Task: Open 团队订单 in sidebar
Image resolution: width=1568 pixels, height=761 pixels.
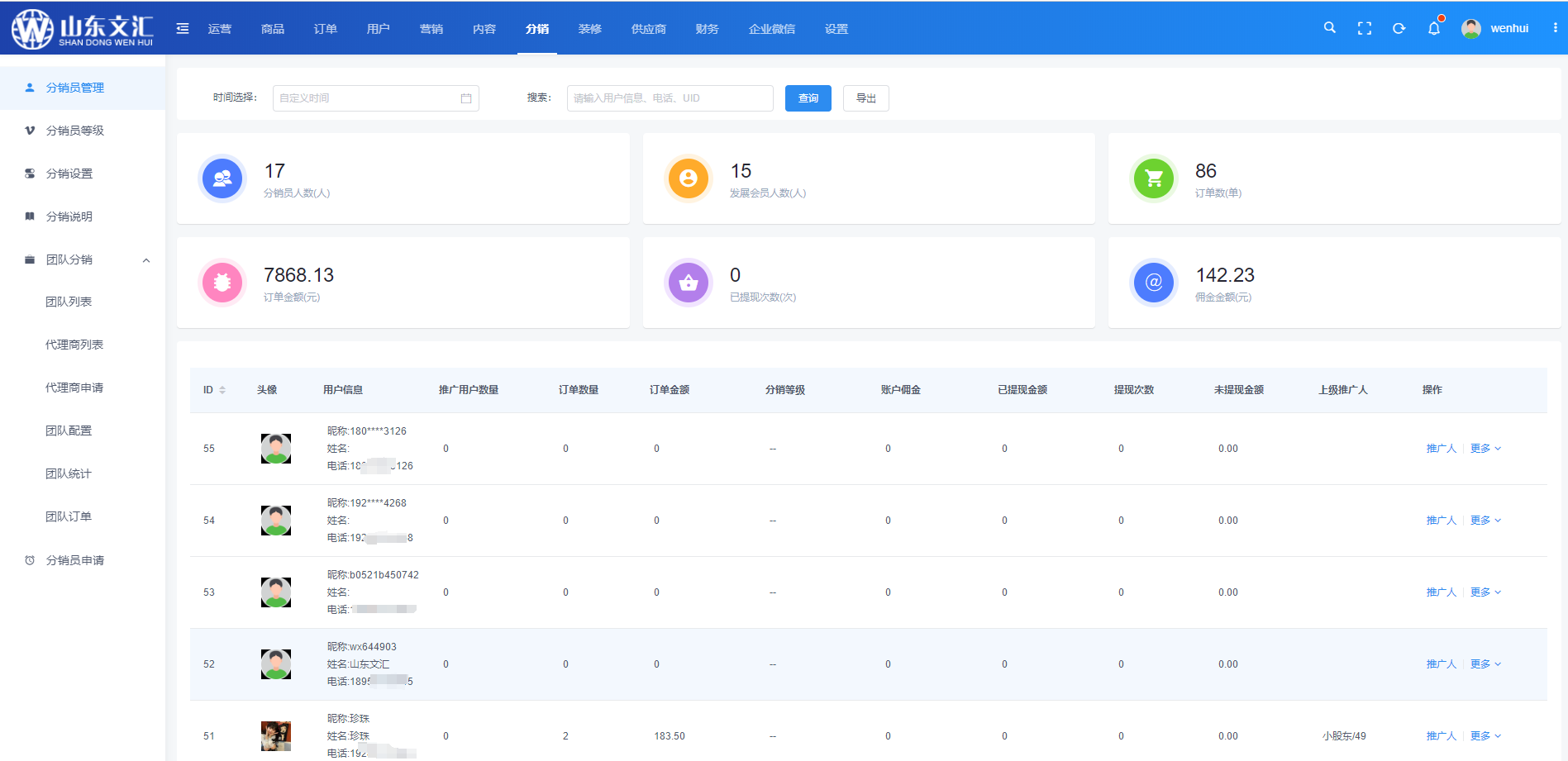Action: tap(69, 516)
